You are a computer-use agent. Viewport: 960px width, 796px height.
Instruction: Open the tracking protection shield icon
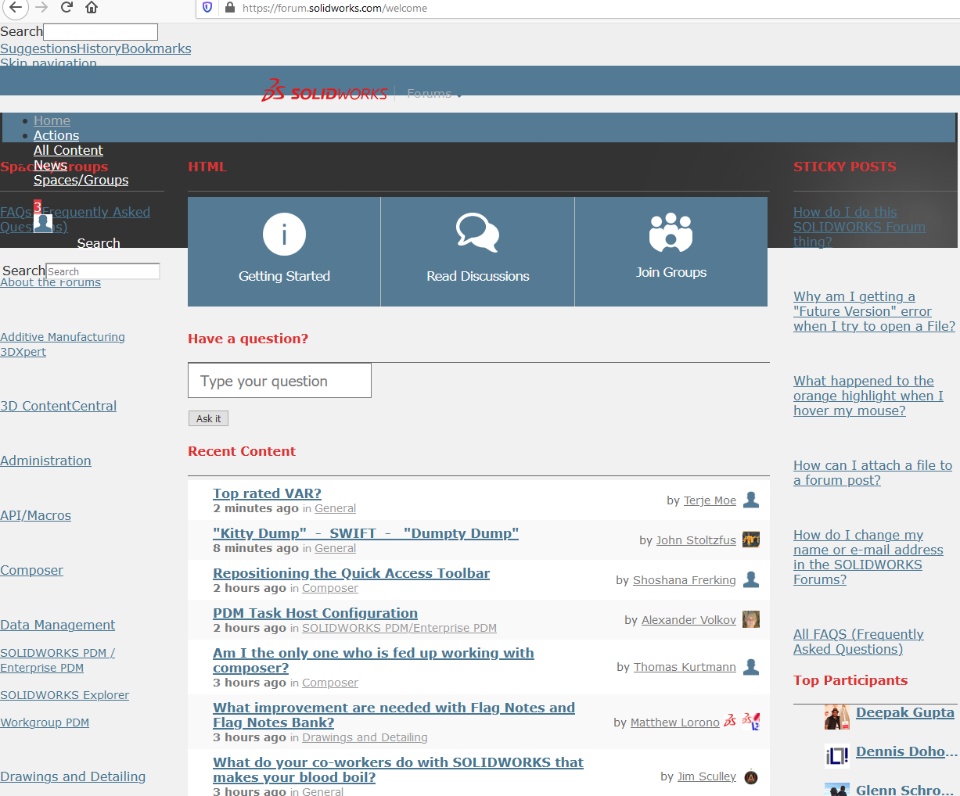coord(208,7)
